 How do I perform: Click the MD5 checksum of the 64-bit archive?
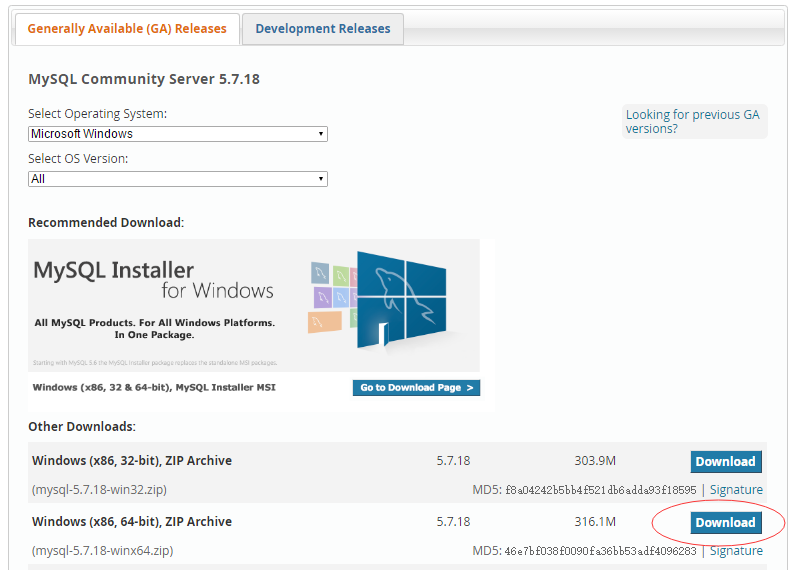pyautogui.click(x=598, y=551)
